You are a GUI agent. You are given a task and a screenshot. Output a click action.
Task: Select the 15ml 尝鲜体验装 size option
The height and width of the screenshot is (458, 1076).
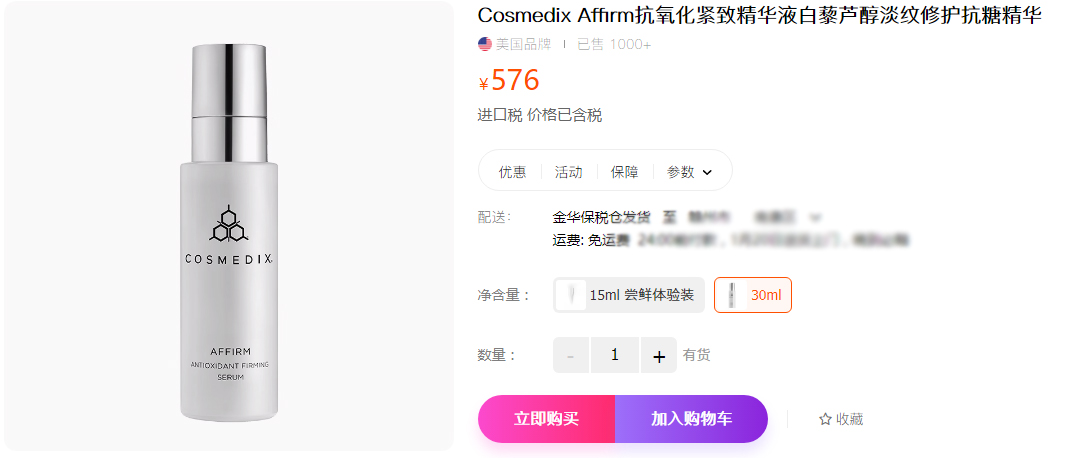(629, 295)
